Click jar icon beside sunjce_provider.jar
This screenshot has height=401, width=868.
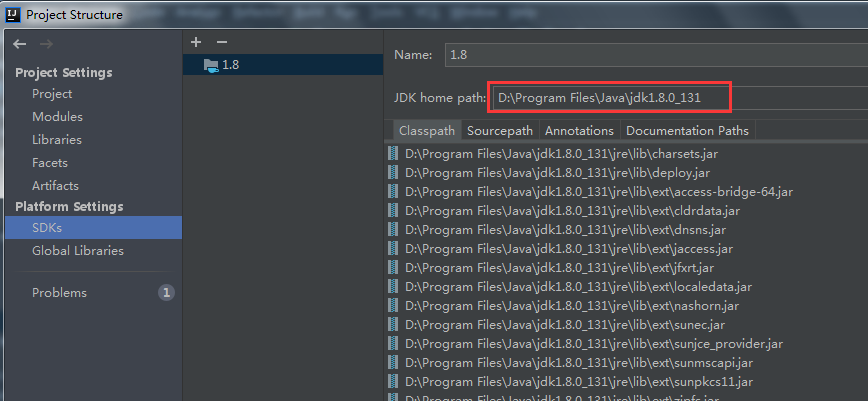tap(393, 344)
